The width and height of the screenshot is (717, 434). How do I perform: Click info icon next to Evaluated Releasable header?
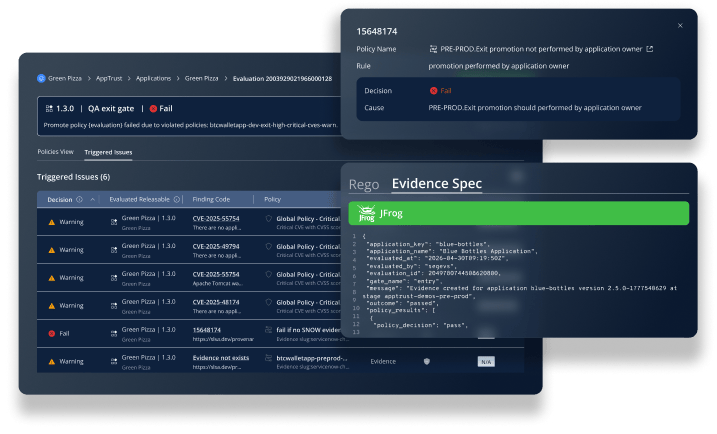[177, 199]
